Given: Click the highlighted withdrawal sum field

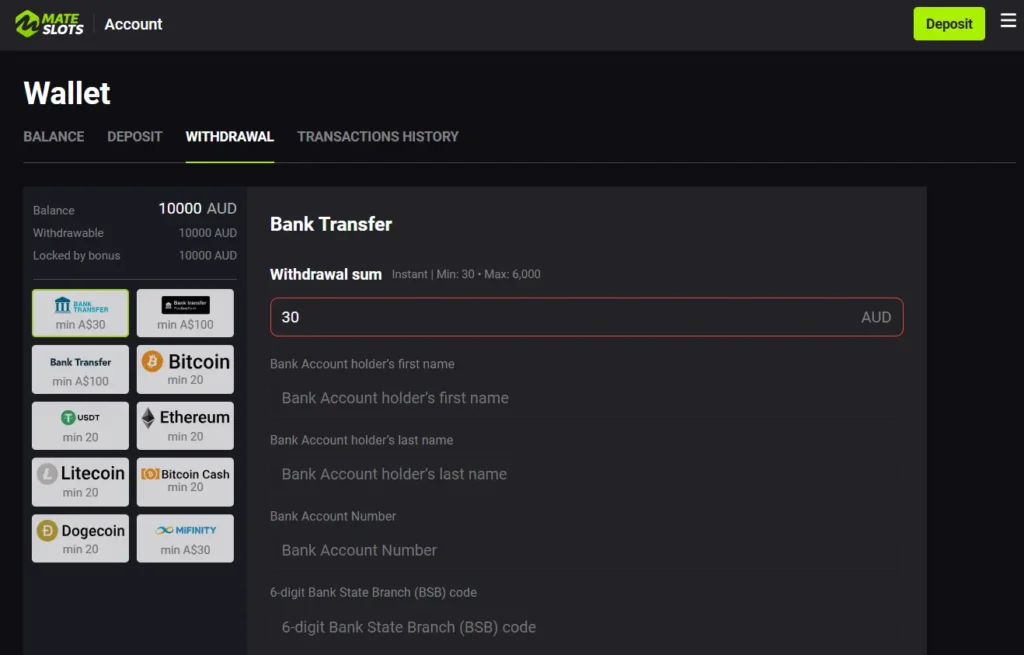Looking at the screenshot, I should [584, 316].
